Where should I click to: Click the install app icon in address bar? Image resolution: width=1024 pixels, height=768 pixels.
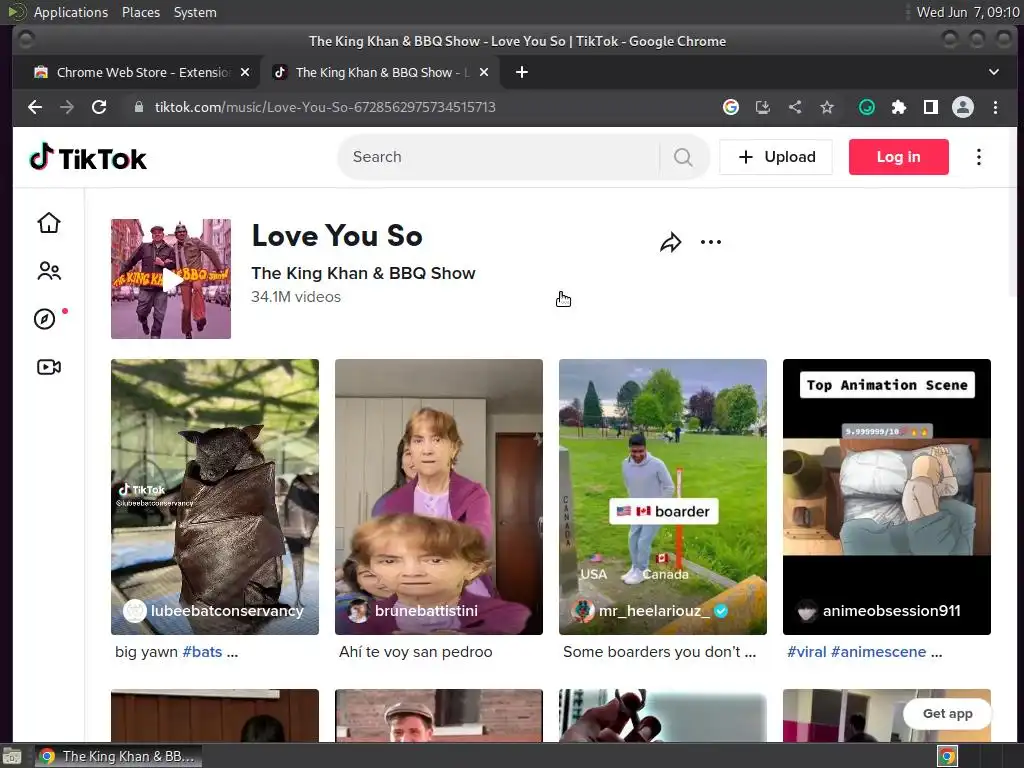pyautogui.click(x=763, y=107)
